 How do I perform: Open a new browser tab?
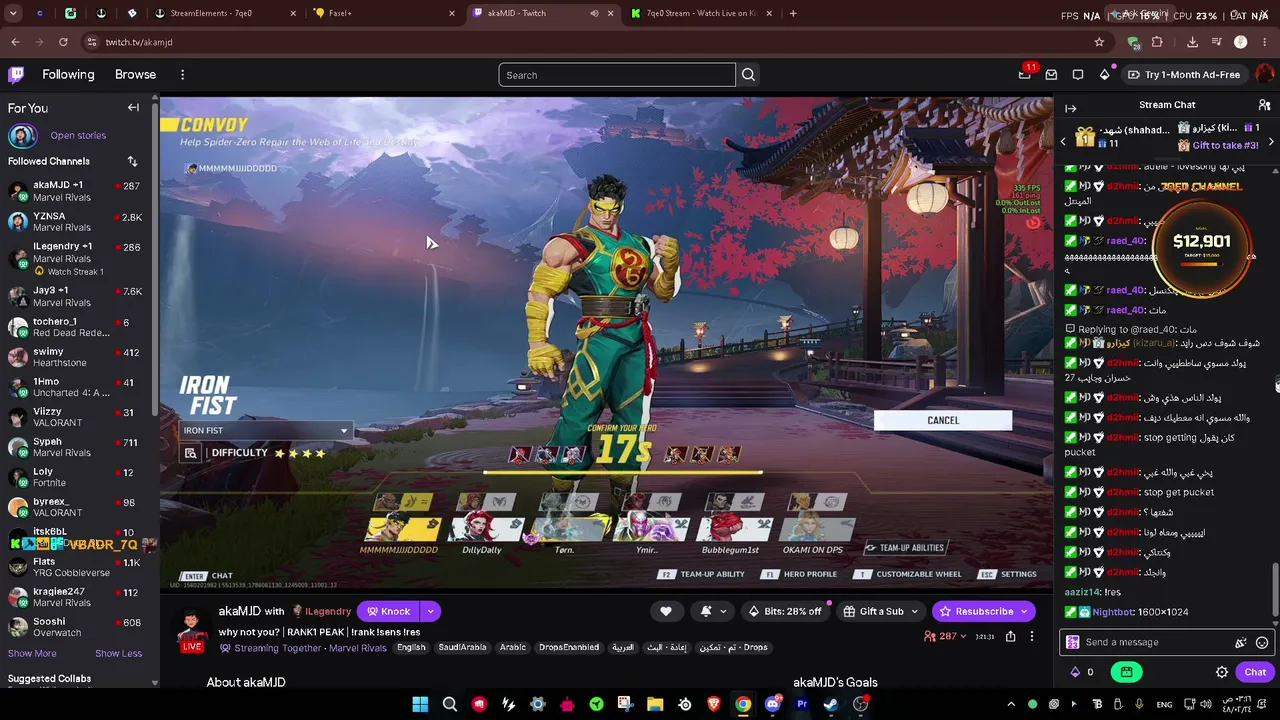[793, 13]
